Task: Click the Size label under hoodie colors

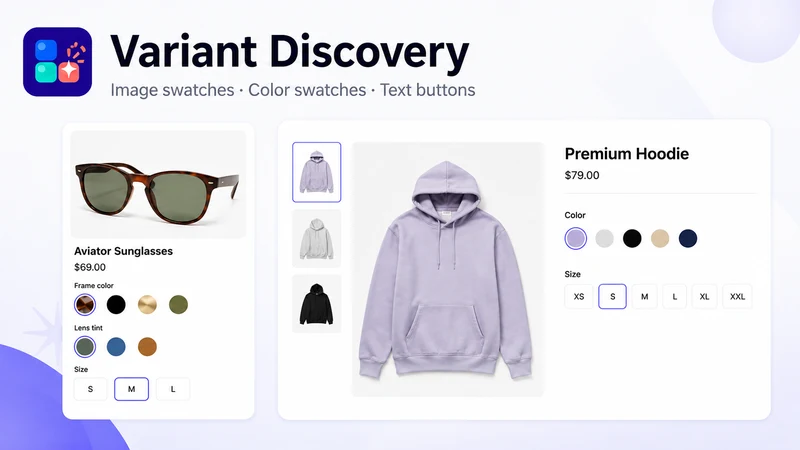Action: [572, 274]
